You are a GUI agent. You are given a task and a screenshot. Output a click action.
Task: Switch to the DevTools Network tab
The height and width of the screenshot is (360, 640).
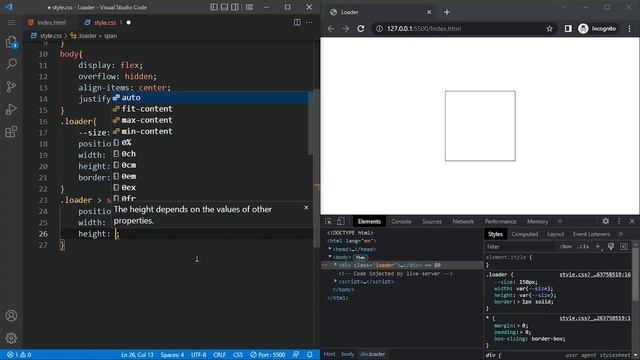coord(463,221)
